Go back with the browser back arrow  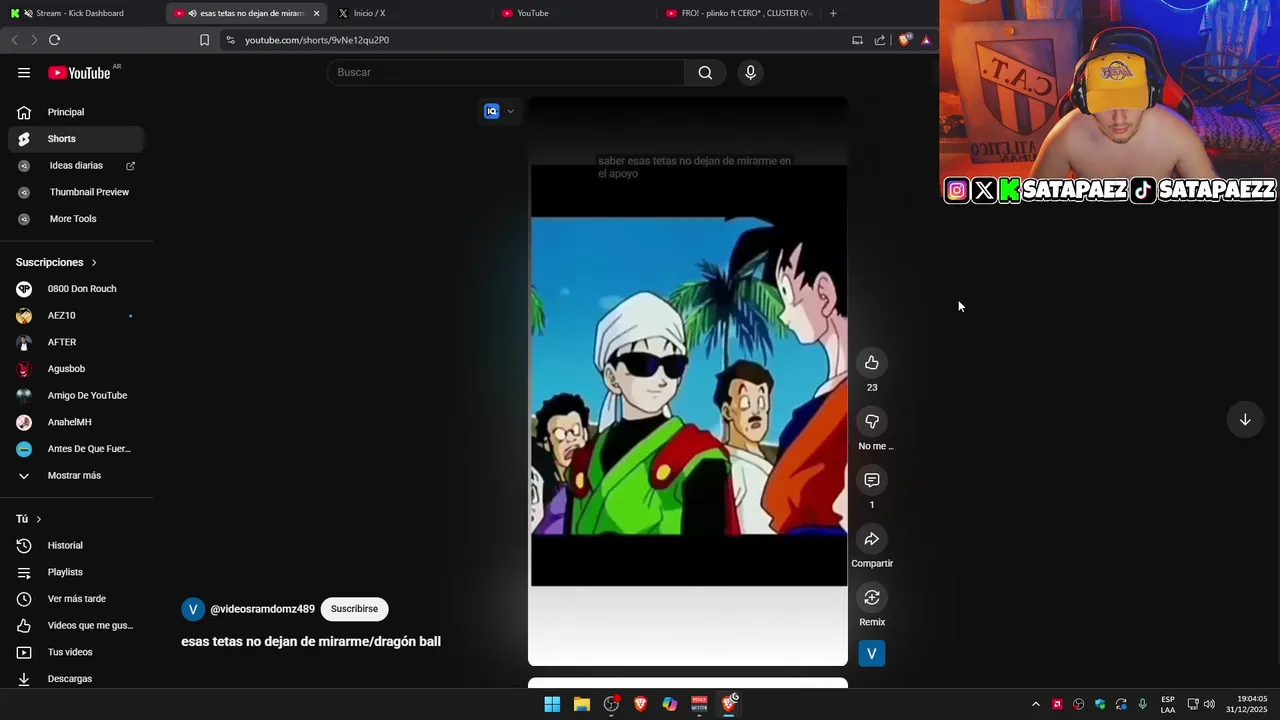tap(14, 40)
